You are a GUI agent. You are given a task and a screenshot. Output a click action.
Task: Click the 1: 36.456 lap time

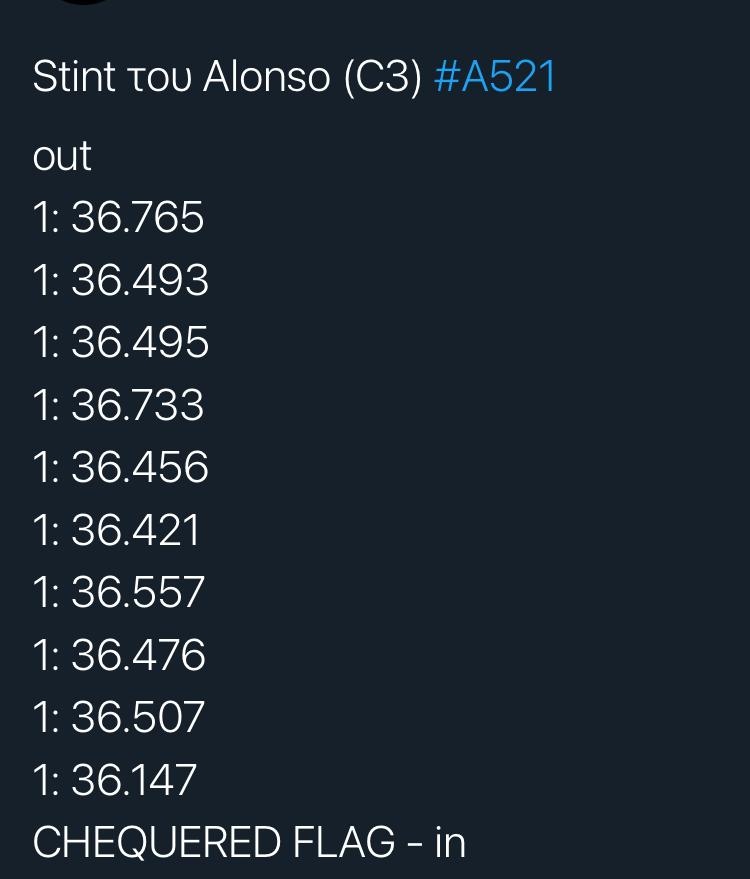pos(121,467)
